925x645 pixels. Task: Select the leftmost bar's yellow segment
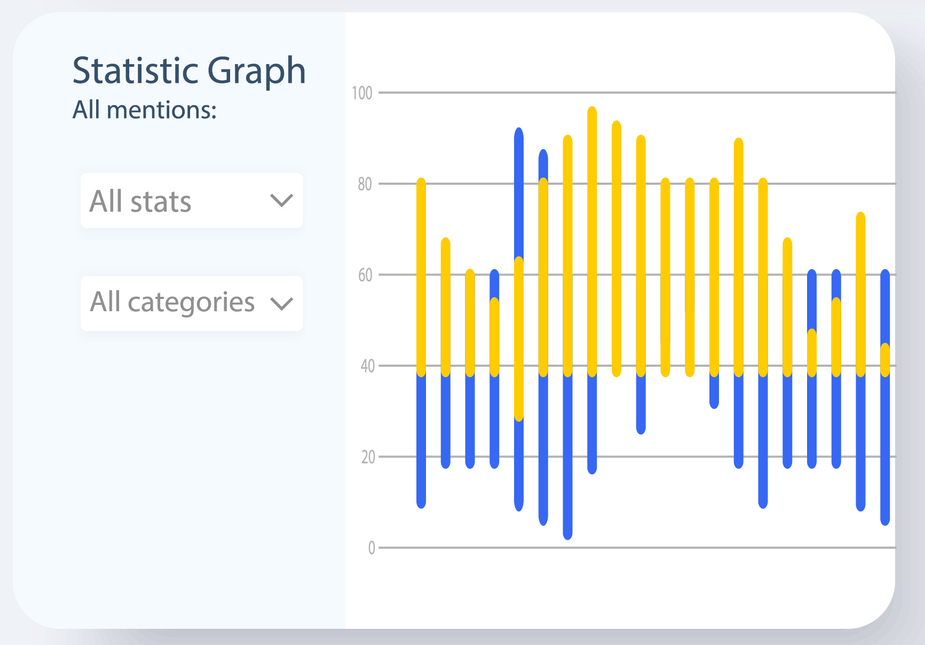421,275
